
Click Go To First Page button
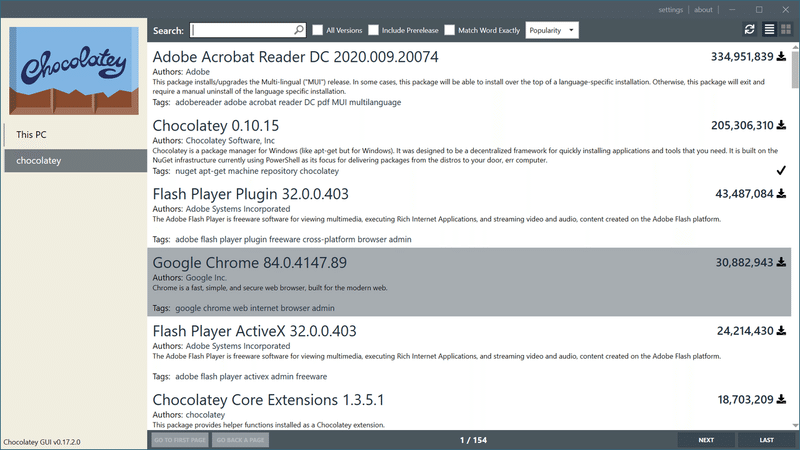click(180, 440)
